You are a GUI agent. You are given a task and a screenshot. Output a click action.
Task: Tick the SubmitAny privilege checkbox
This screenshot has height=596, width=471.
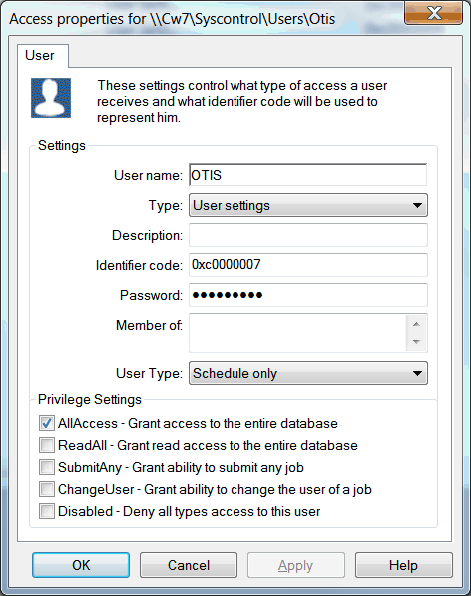point(47,467)
